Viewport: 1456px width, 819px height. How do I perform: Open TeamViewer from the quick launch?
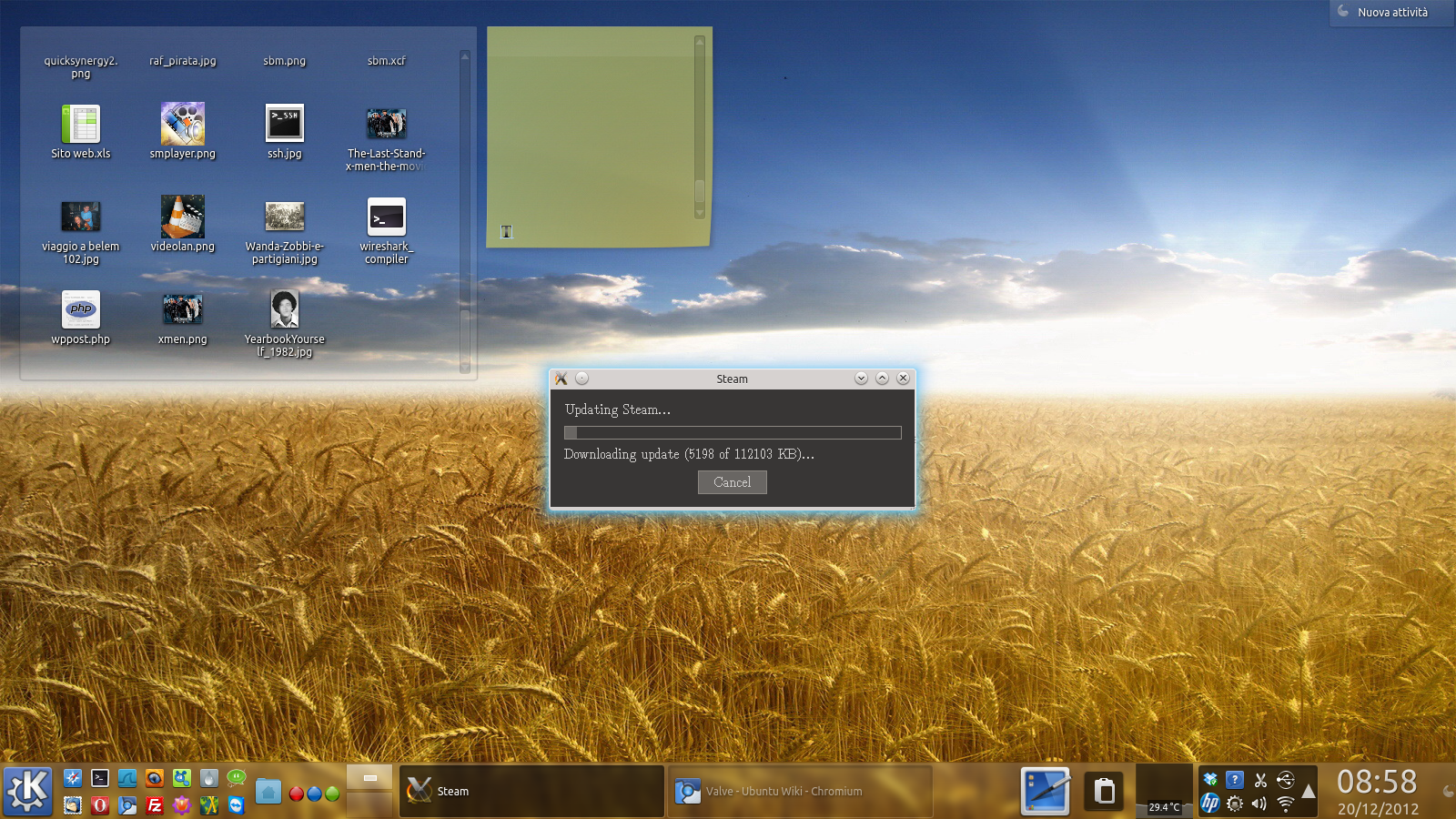[237, 805]
